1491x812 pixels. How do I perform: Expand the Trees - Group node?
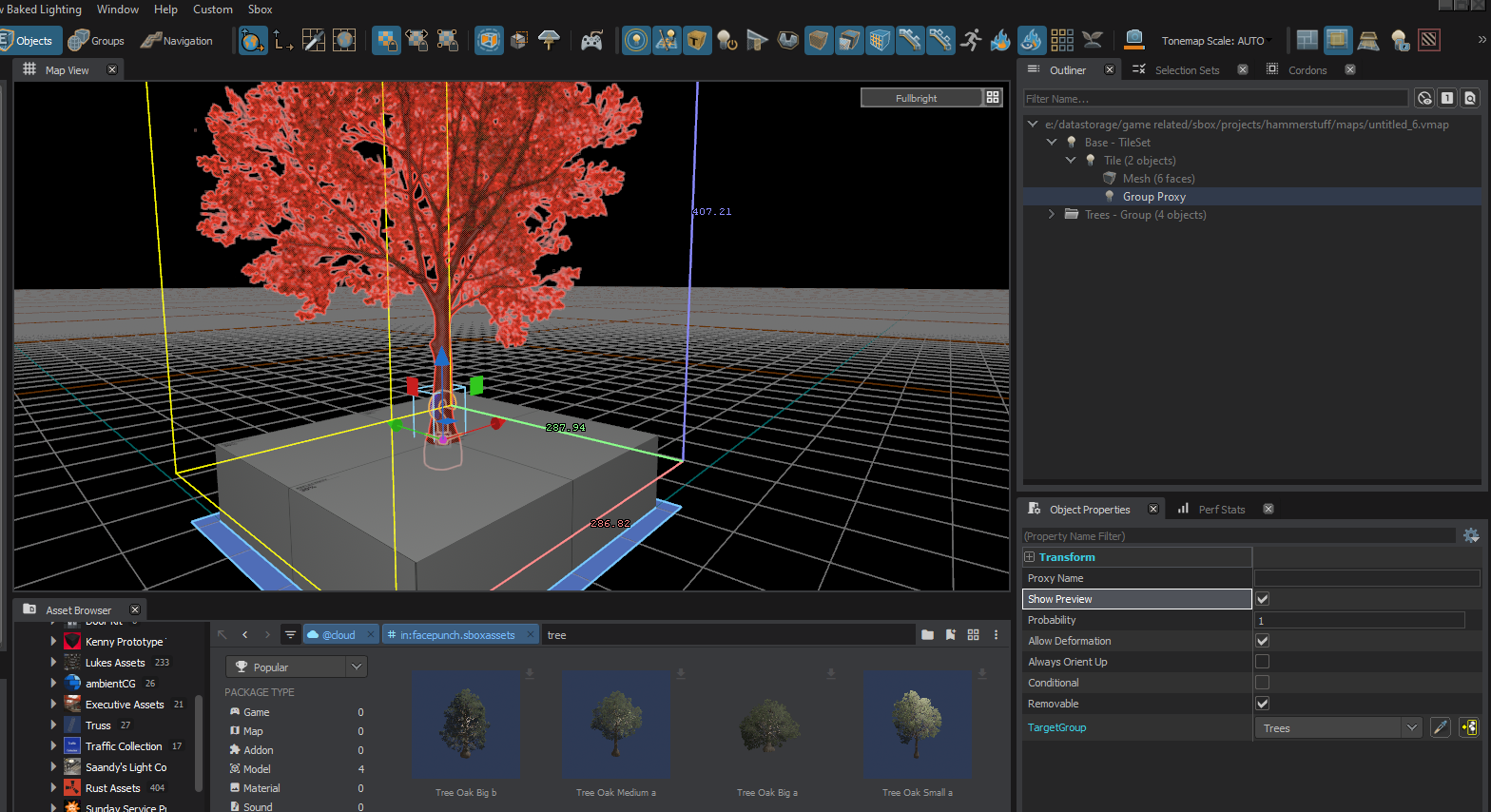pos(1052,214)
